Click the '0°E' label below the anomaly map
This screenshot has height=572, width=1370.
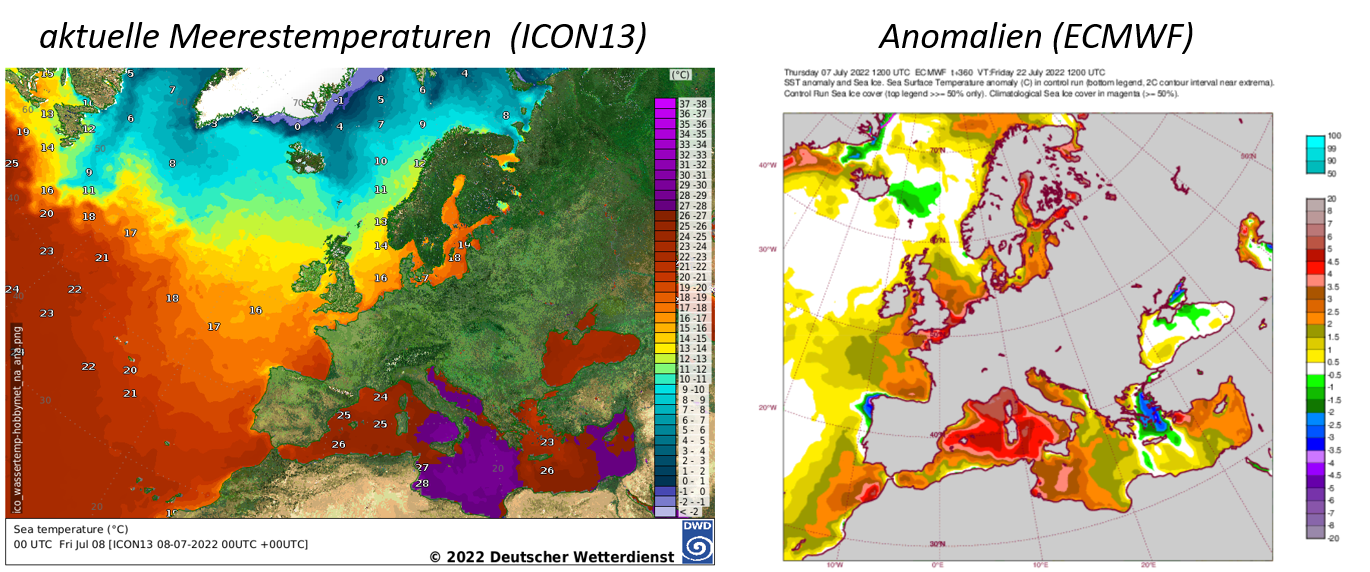(938, 565)
